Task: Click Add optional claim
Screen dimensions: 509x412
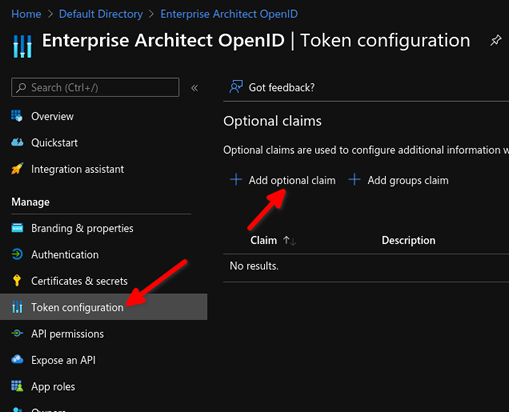Action: tap(283, 180)
